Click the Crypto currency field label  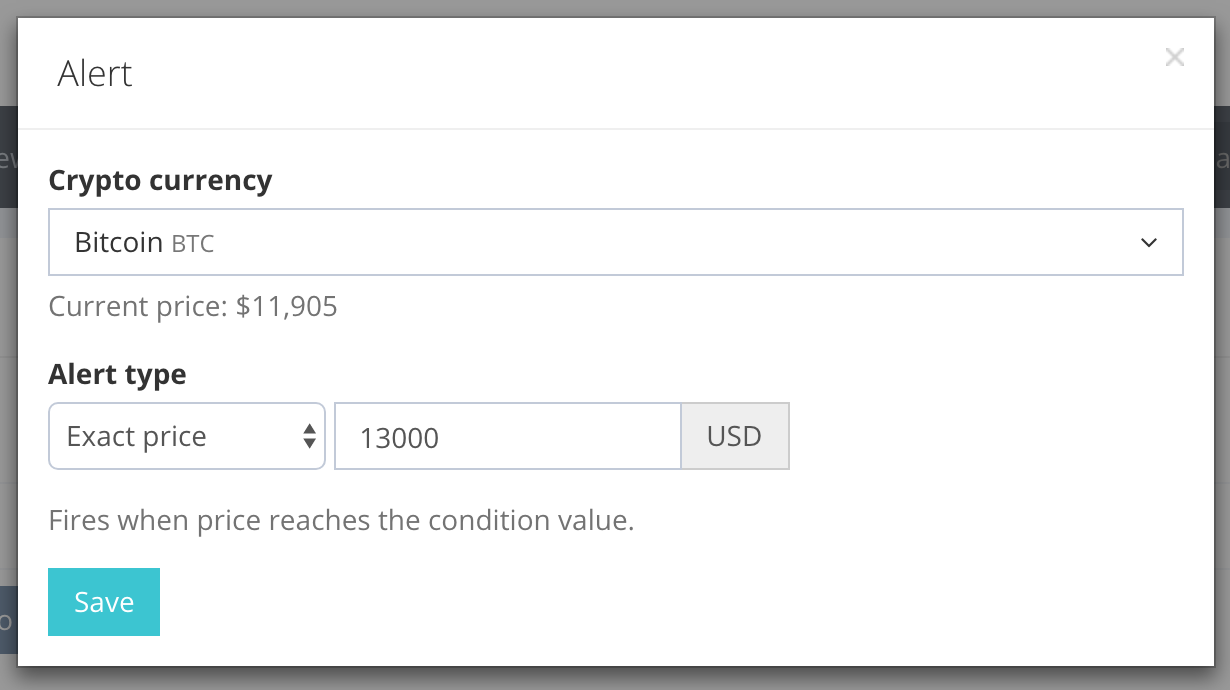point(160,180)
